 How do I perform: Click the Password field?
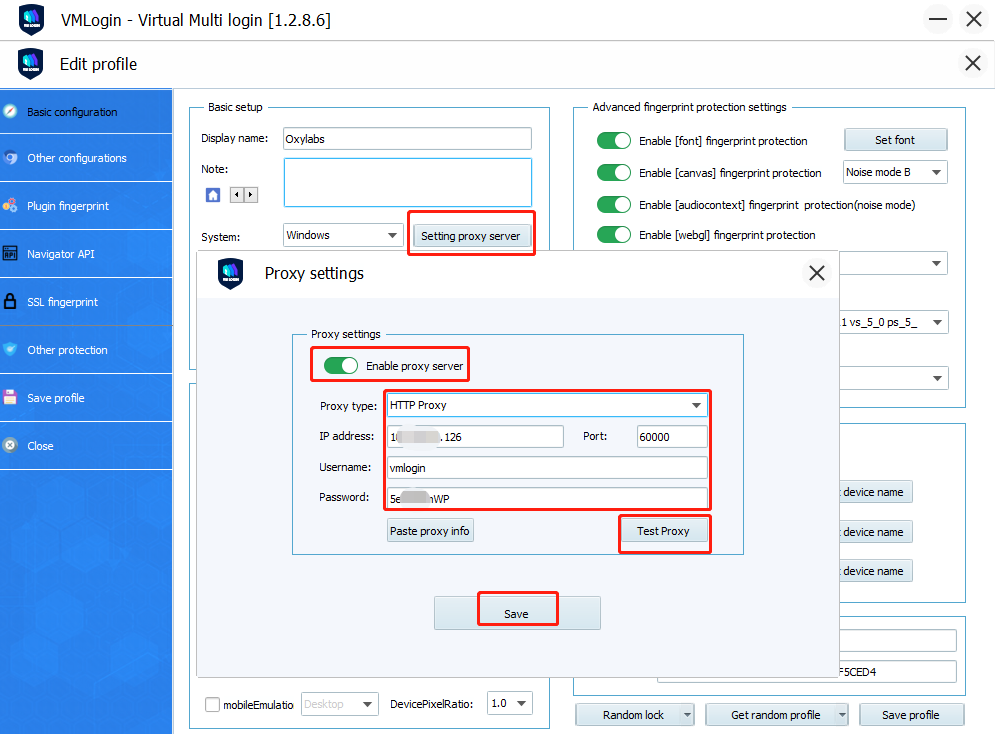547,498
